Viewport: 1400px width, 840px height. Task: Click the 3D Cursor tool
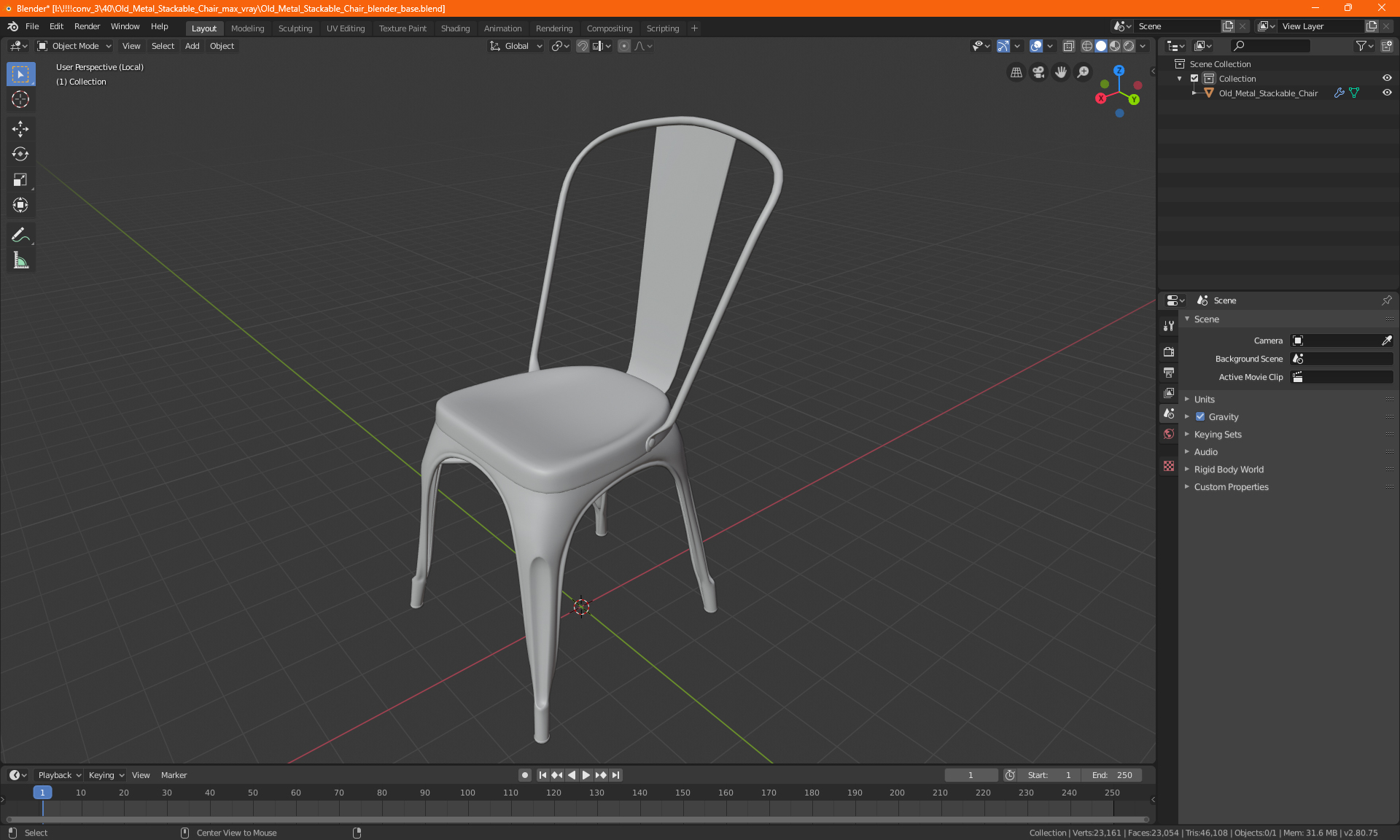20,99
